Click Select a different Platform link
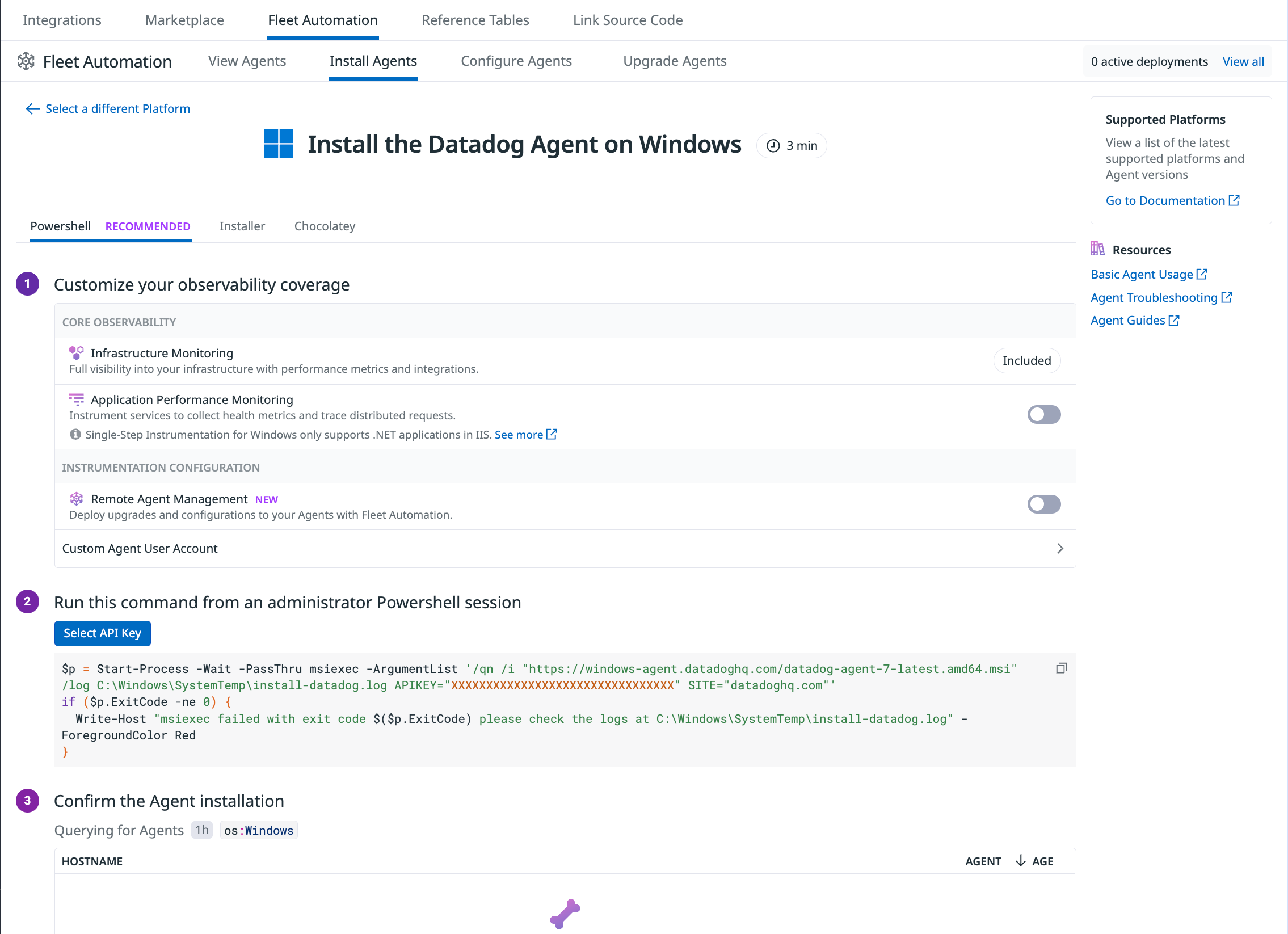This screenshot has height=934, width=1288. pos(117,108)
